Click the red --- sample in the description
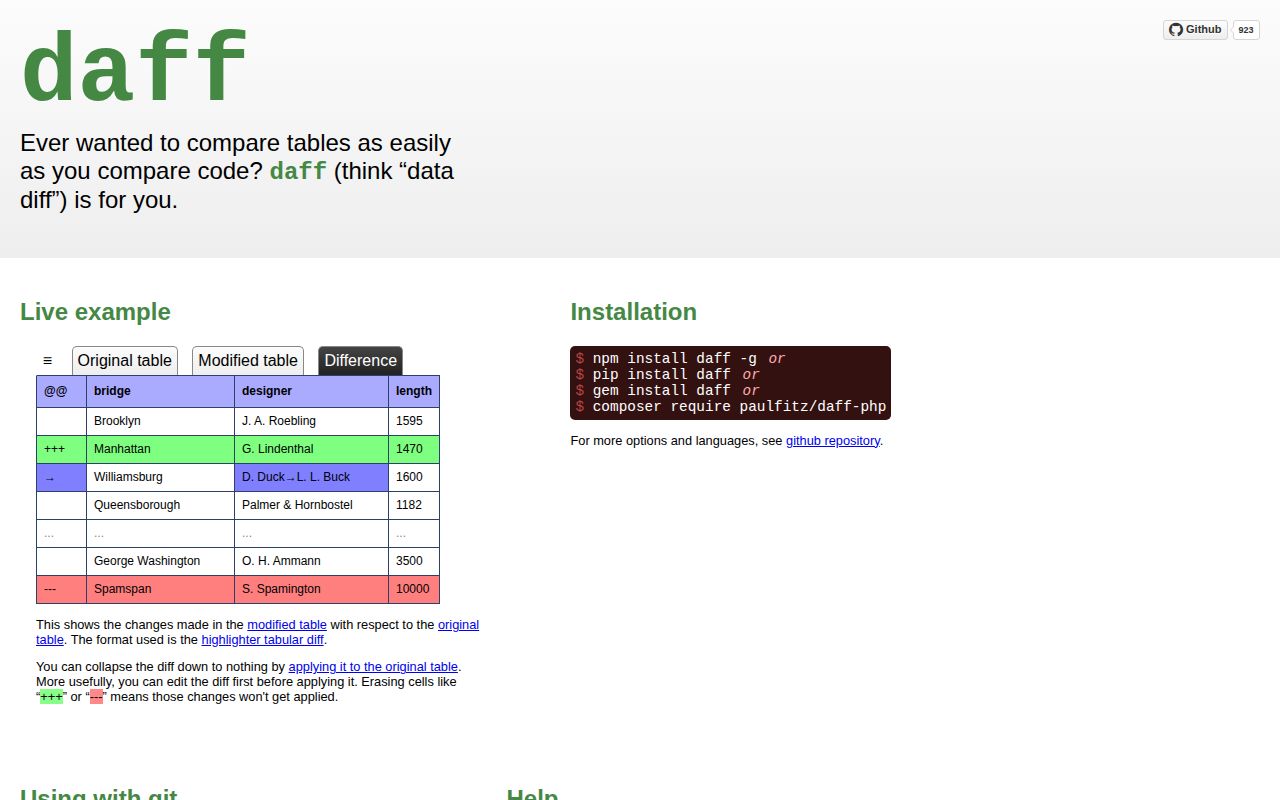The width and height of the screenshot is (1280, 800). [96, 697]
